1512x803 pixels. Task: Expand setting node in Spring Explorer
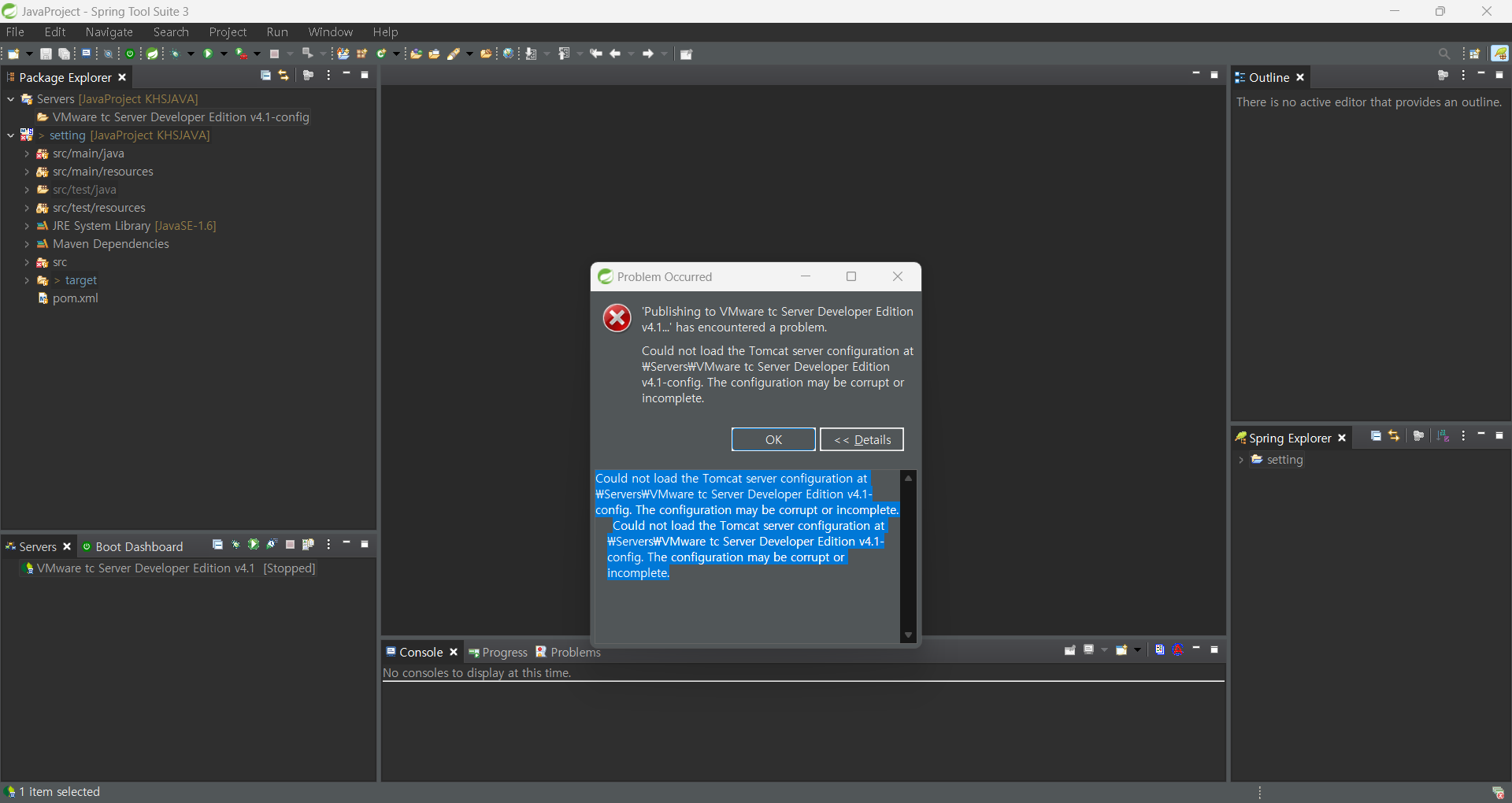[x=1241, y=460]
